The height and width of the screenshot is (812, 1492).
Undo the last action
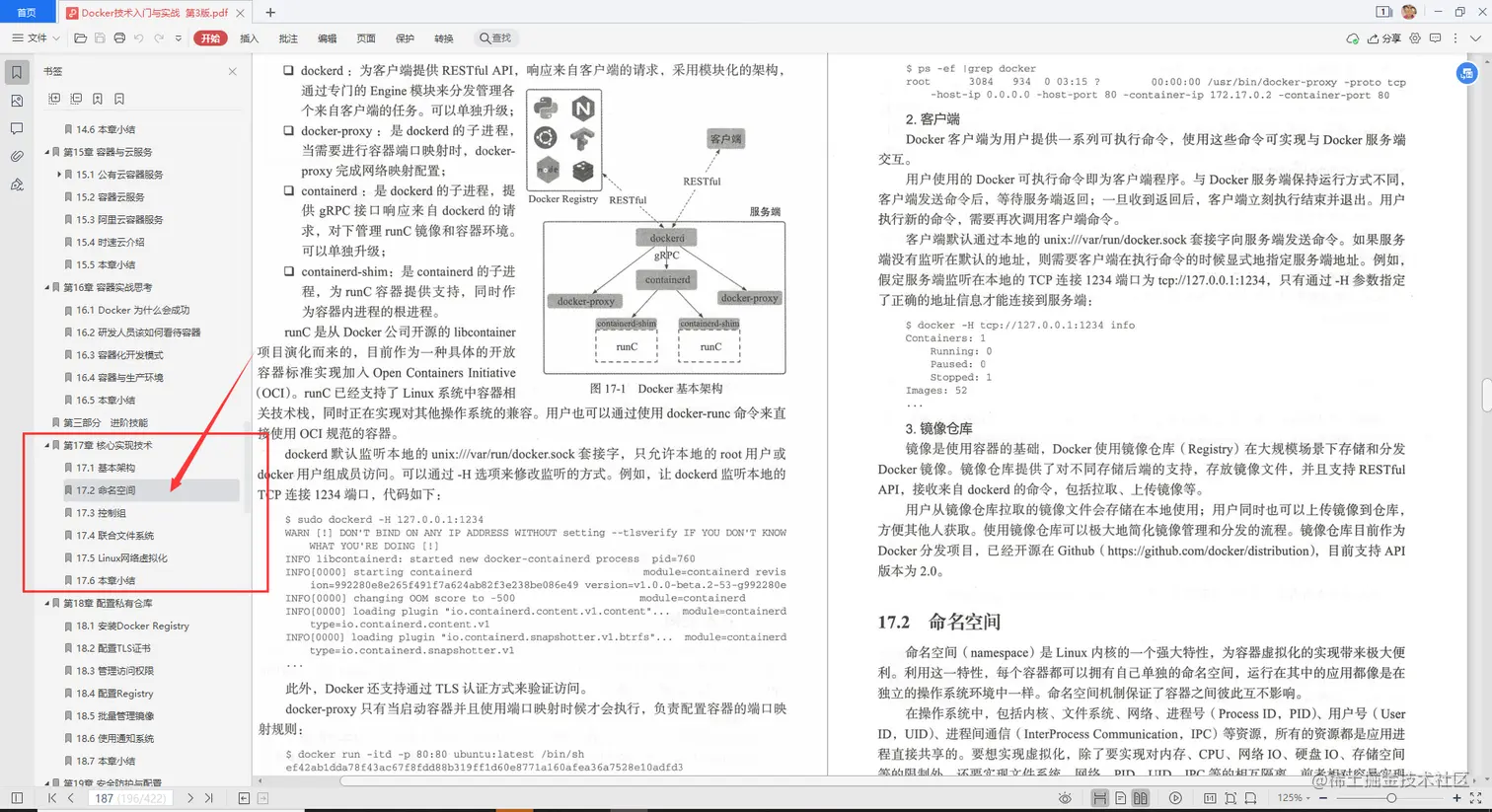(x=140, y=37)
